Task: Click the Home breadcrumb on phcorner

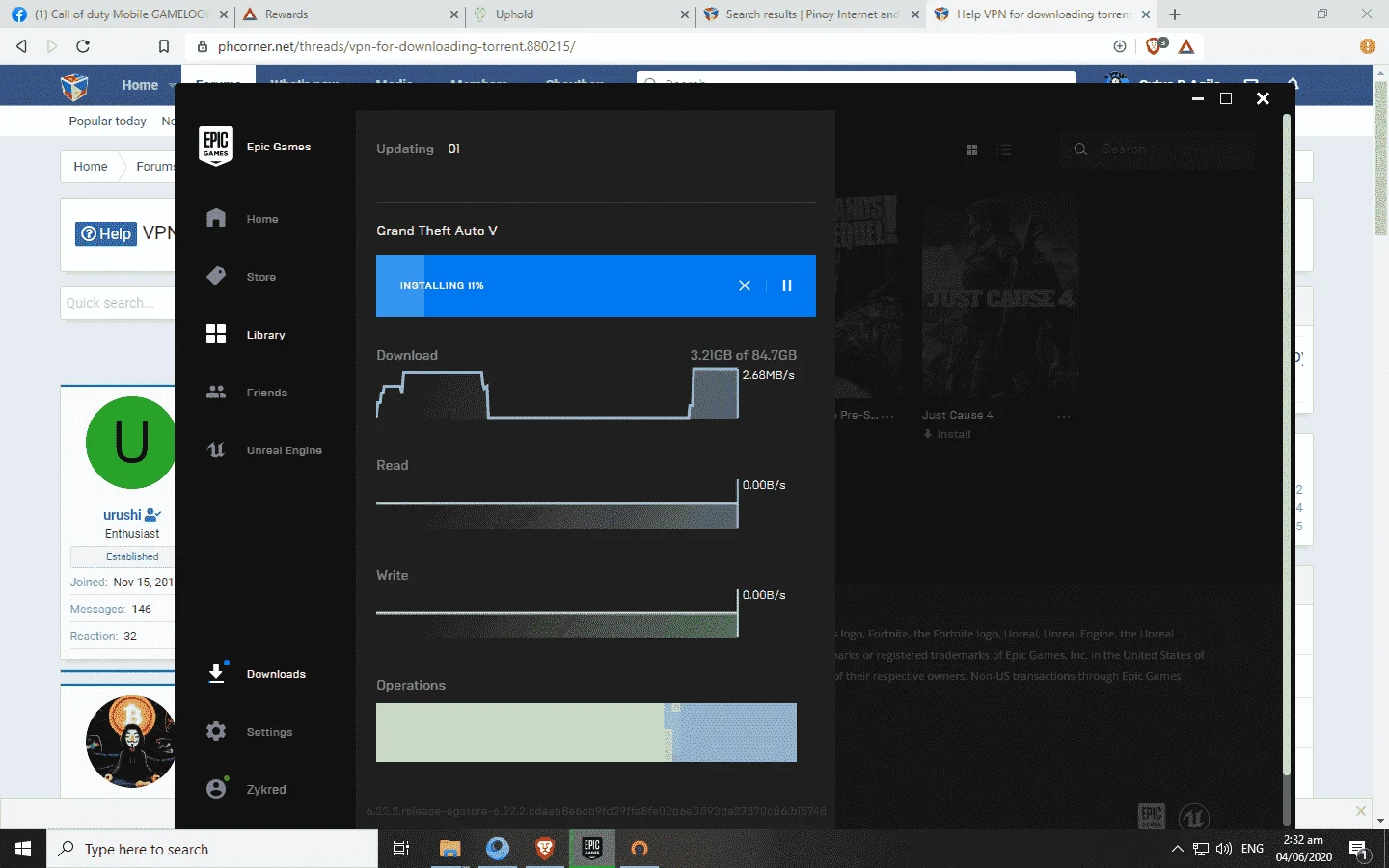Action: point(91,166)
